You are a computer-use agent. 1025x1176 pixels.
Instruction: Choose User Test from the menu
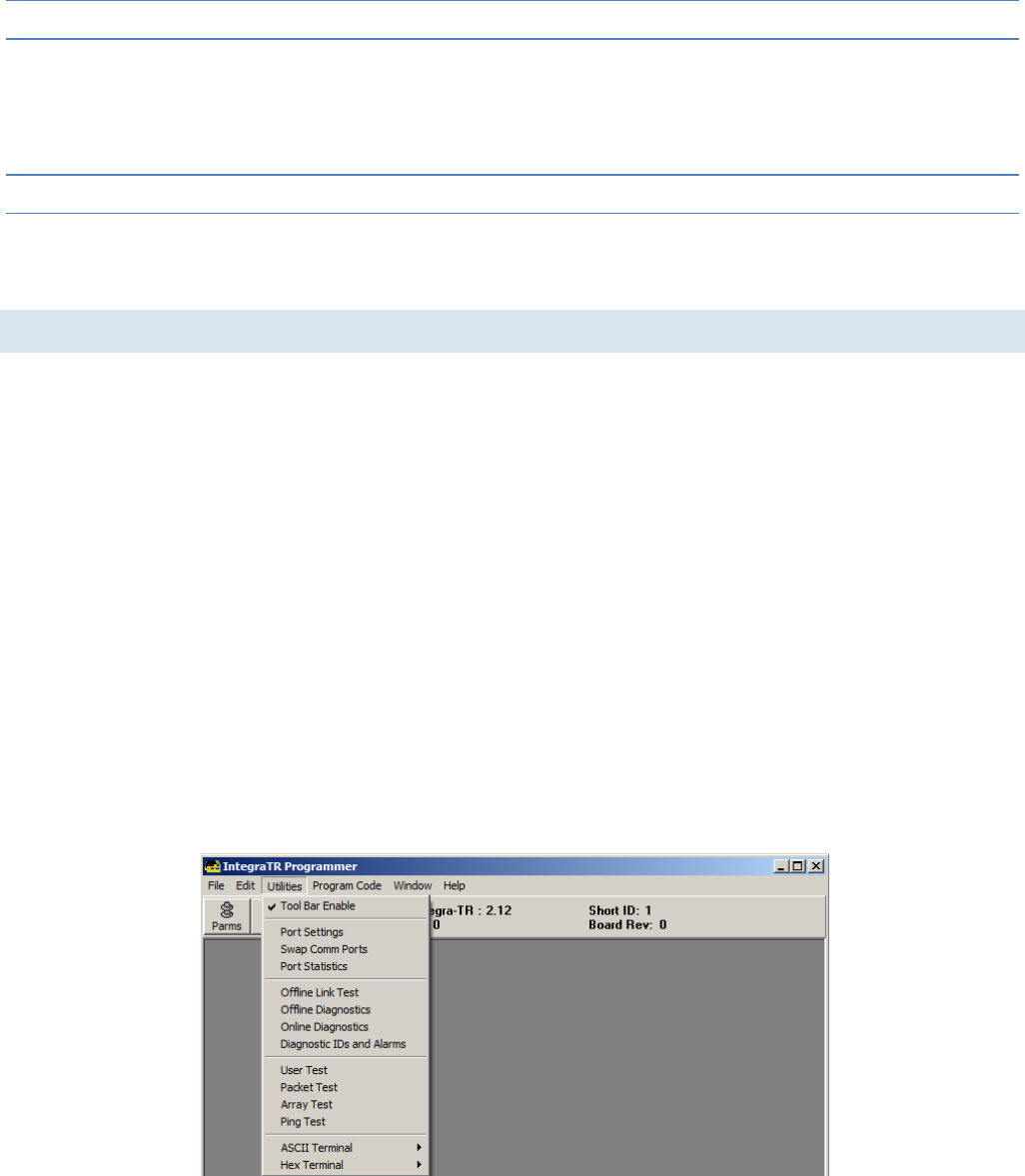pyautogui.click(x=346, y=1070)
